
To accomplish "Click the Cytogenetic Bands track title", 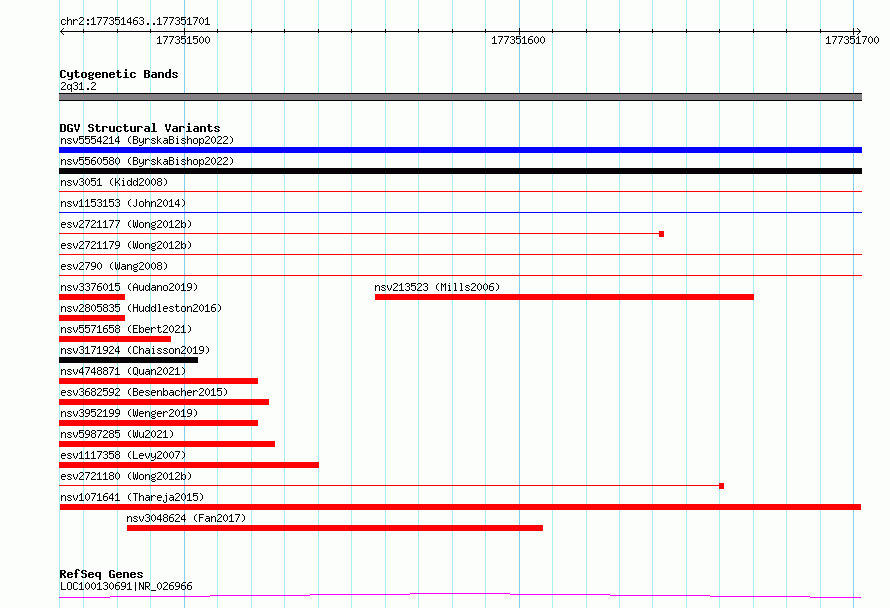I will point(119,74).
